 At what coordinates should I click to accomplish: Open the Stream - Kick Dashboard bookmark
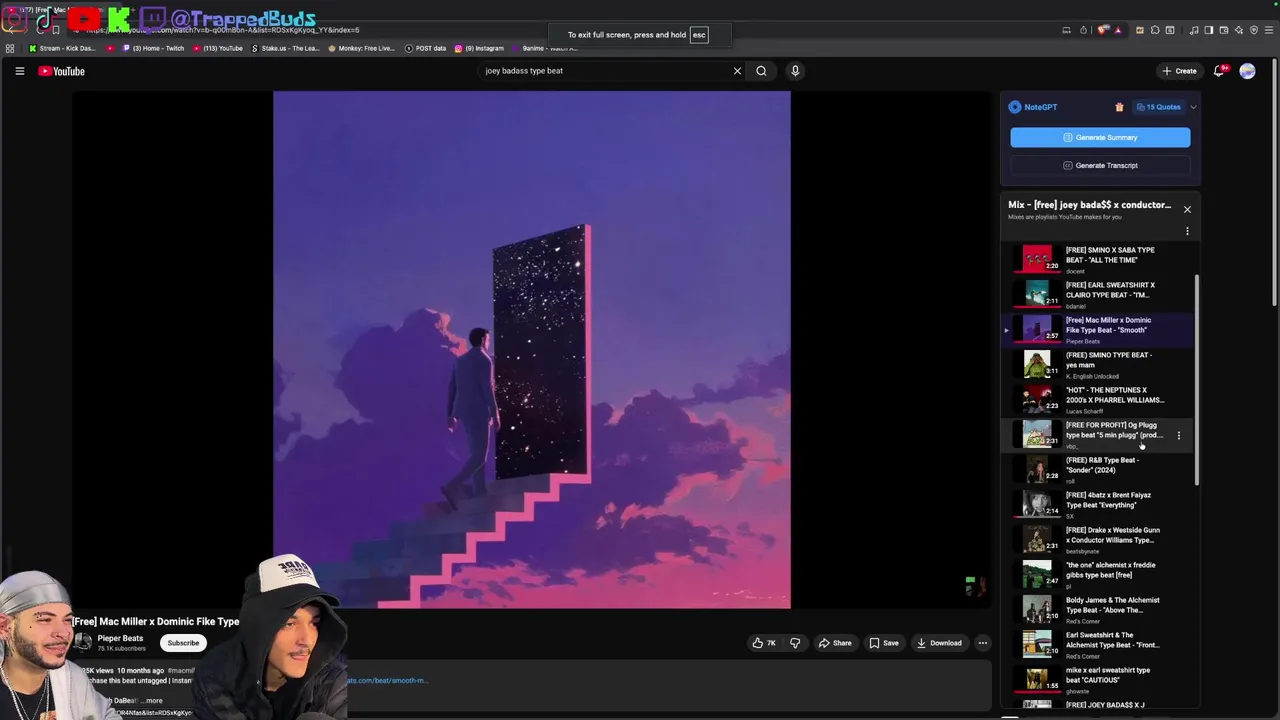pyautogui.click(x=63, y=48)
